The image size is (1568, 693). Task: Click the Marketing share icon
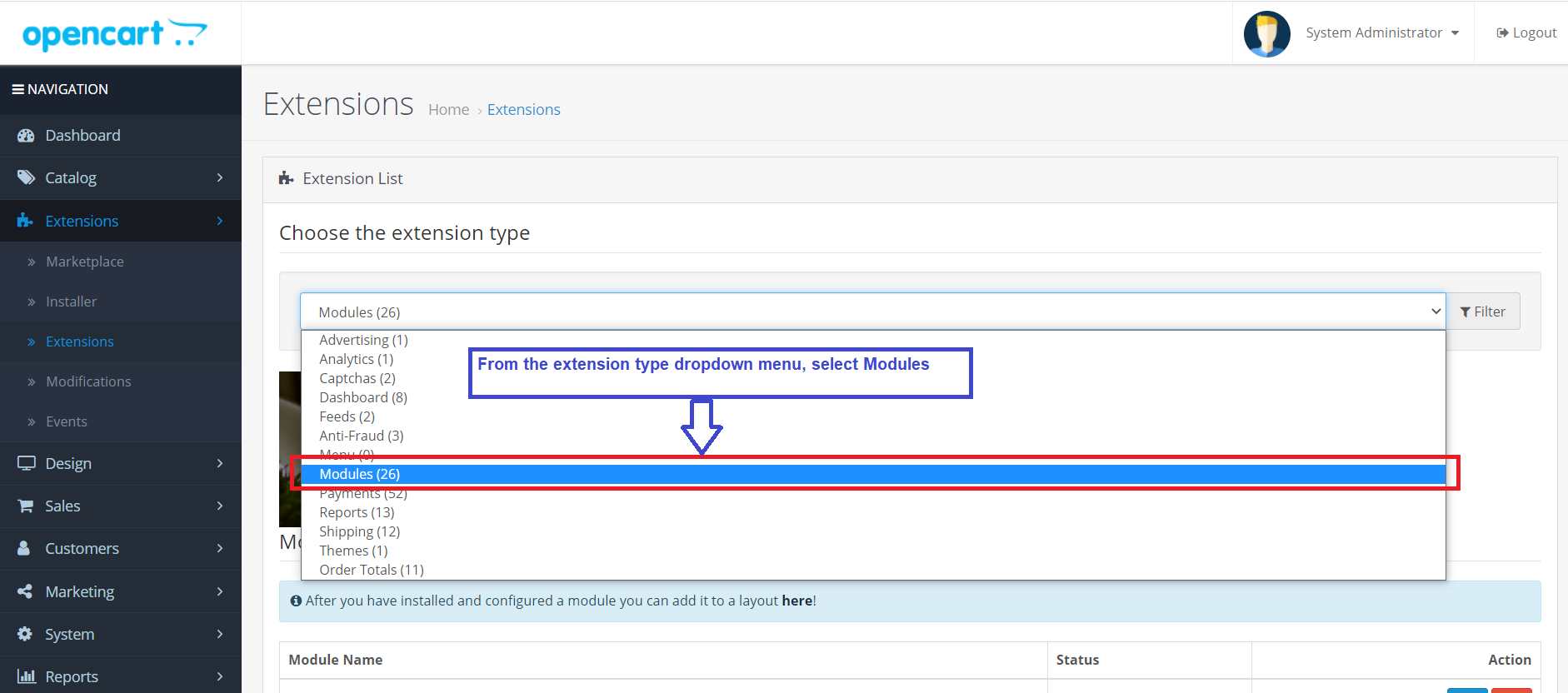click(x=25, y=591)
